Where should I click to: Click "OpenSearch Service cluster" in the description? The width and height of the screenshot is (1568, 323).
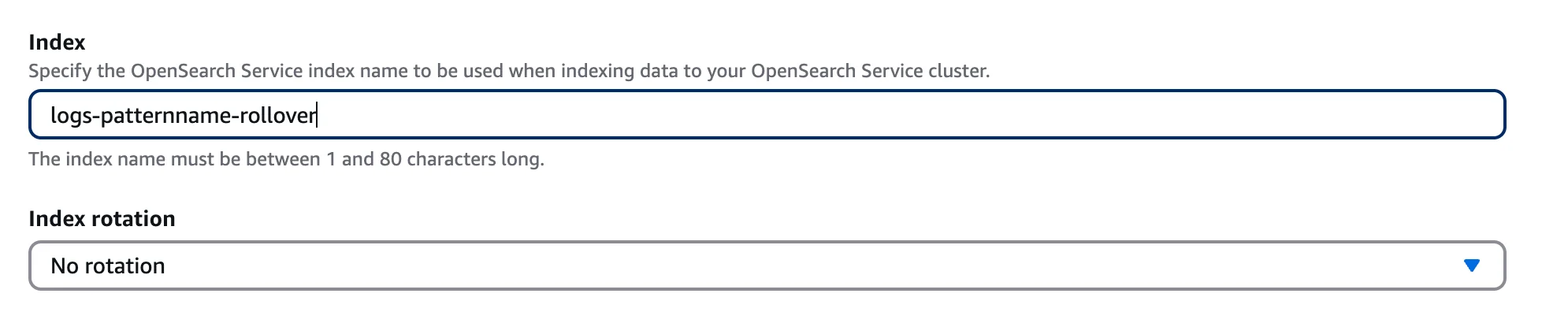click(x=869, y=71)
